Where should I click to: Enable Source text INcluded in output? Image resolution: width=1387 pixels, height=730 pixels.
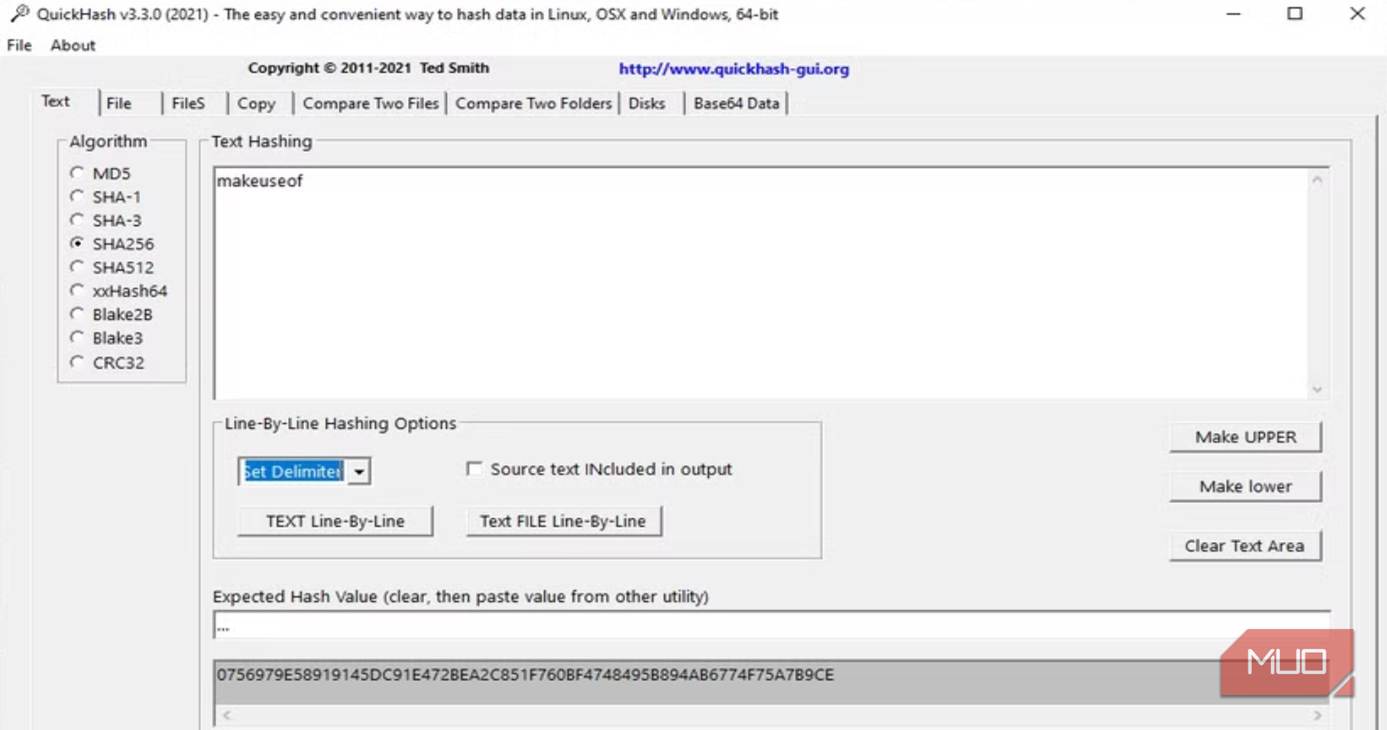(475, 469)
